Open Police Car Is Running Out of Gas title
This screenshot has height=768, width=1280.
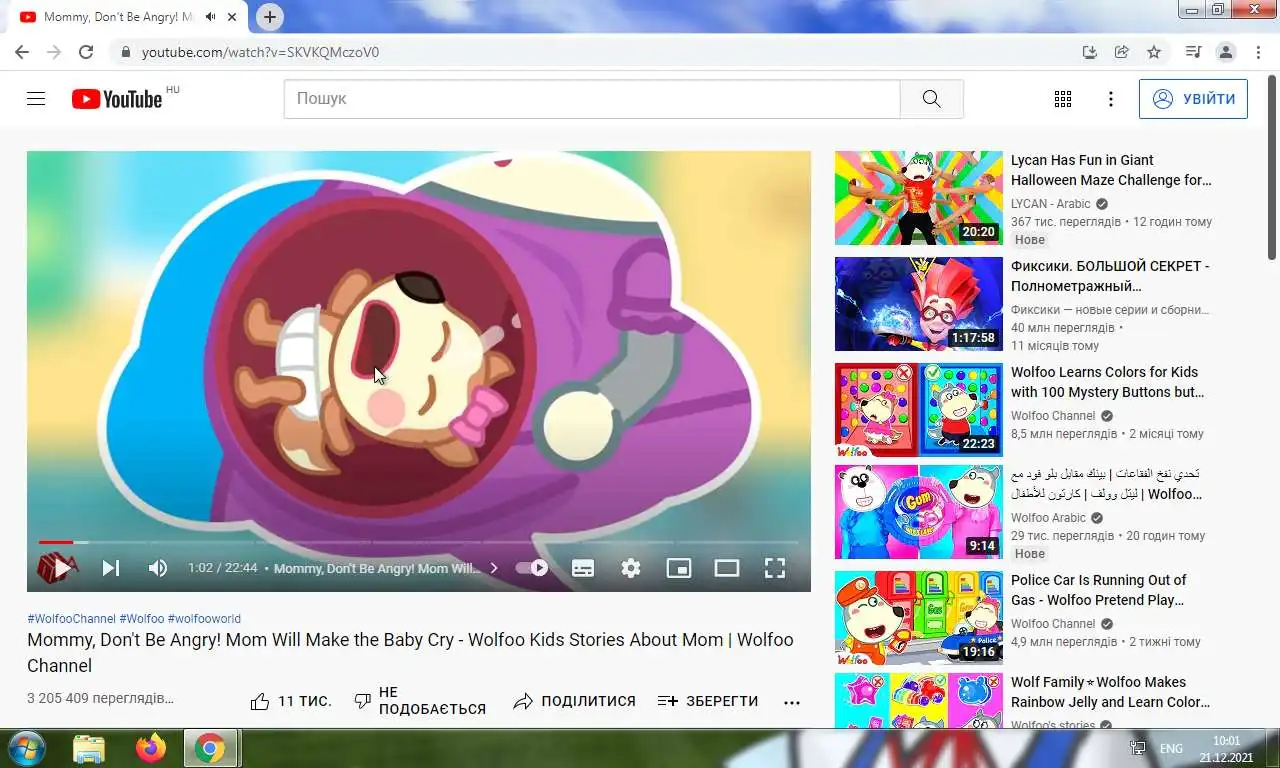(1098, 590)
